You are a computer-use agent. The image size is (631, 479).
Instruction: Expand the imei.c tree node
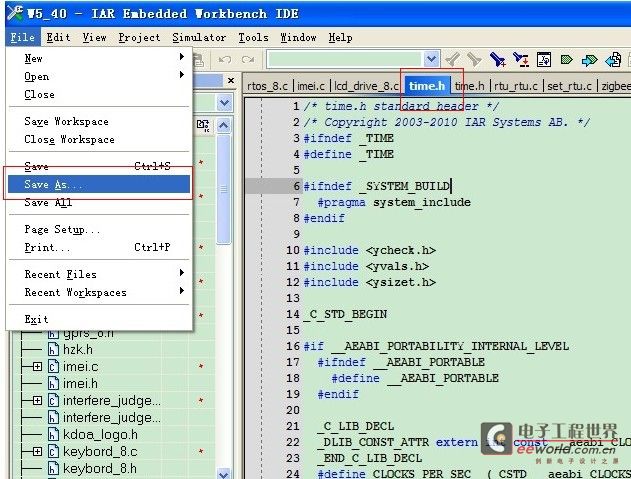point(38,367)
